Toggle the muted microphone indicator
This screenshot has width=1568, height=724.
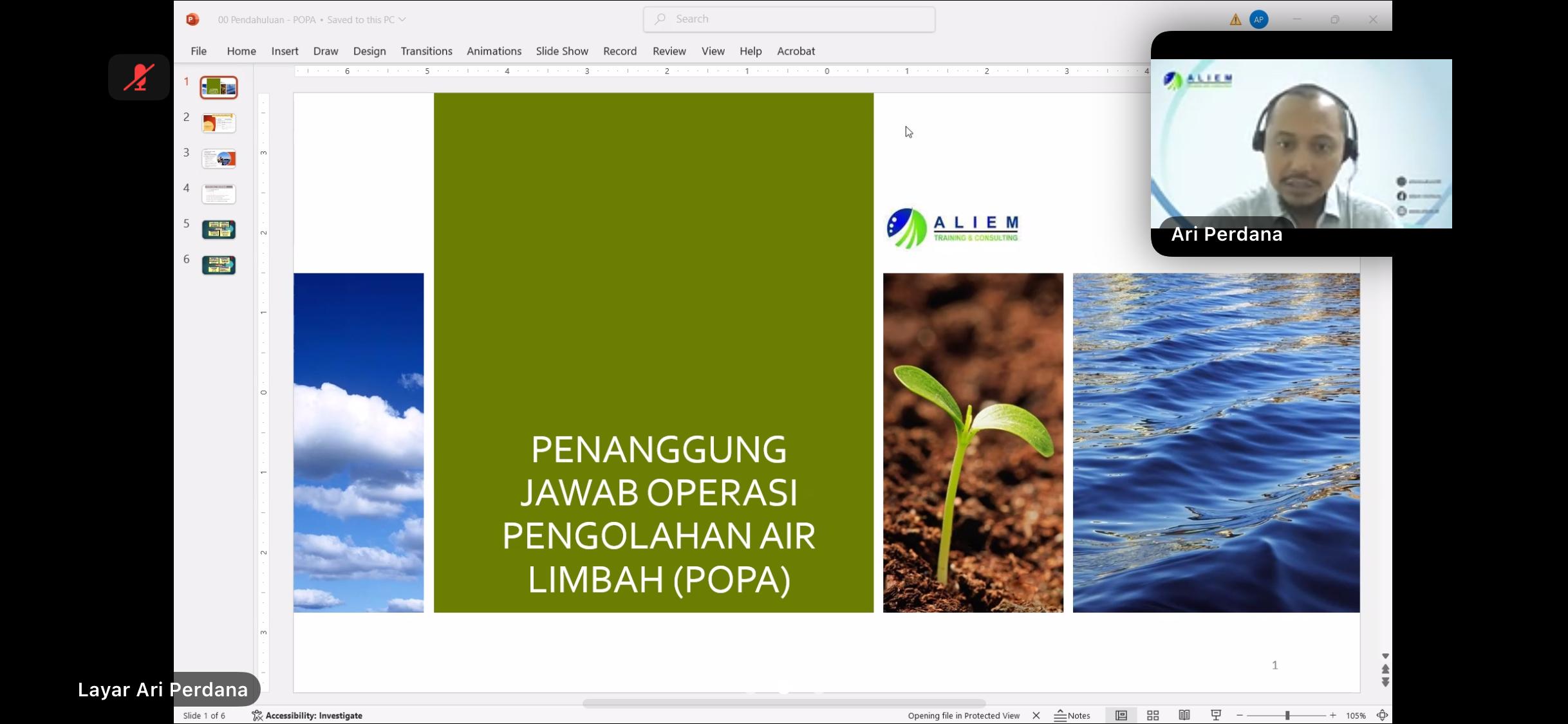(x=139, y=77)
